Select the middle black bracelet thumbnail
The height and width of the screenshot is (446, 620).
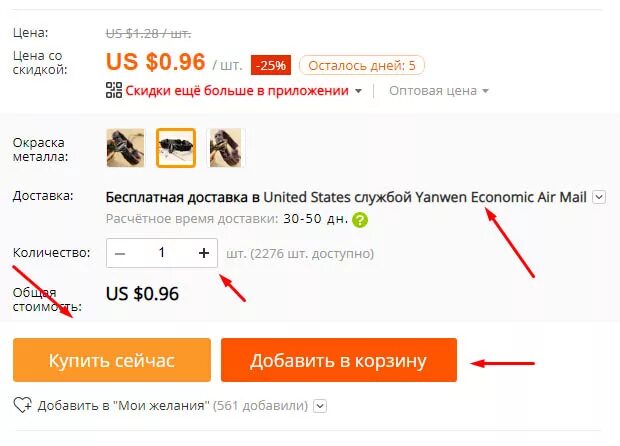[176, 148]
